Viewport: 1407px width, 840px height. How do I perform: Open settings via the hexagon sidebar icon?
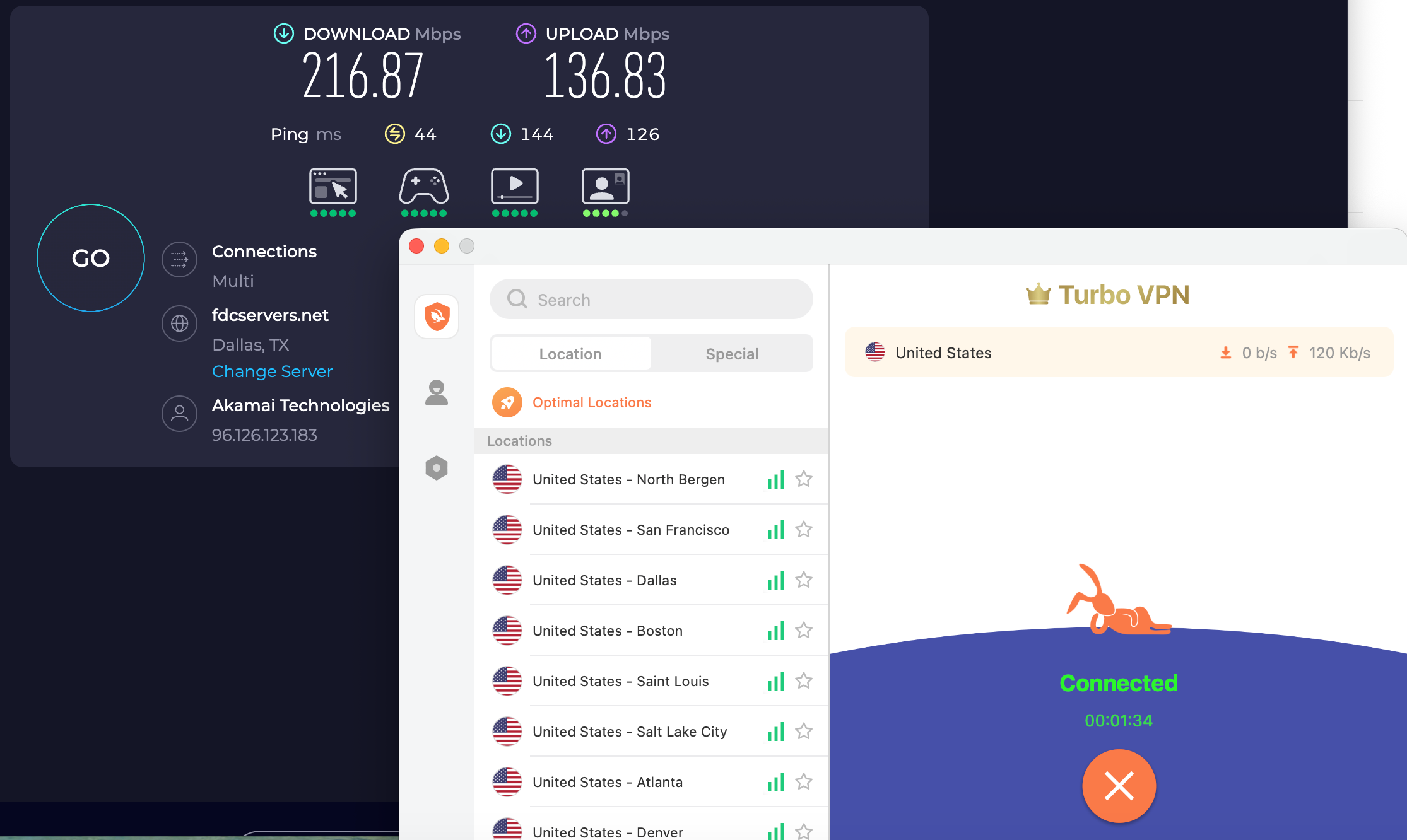coord(437,468)
